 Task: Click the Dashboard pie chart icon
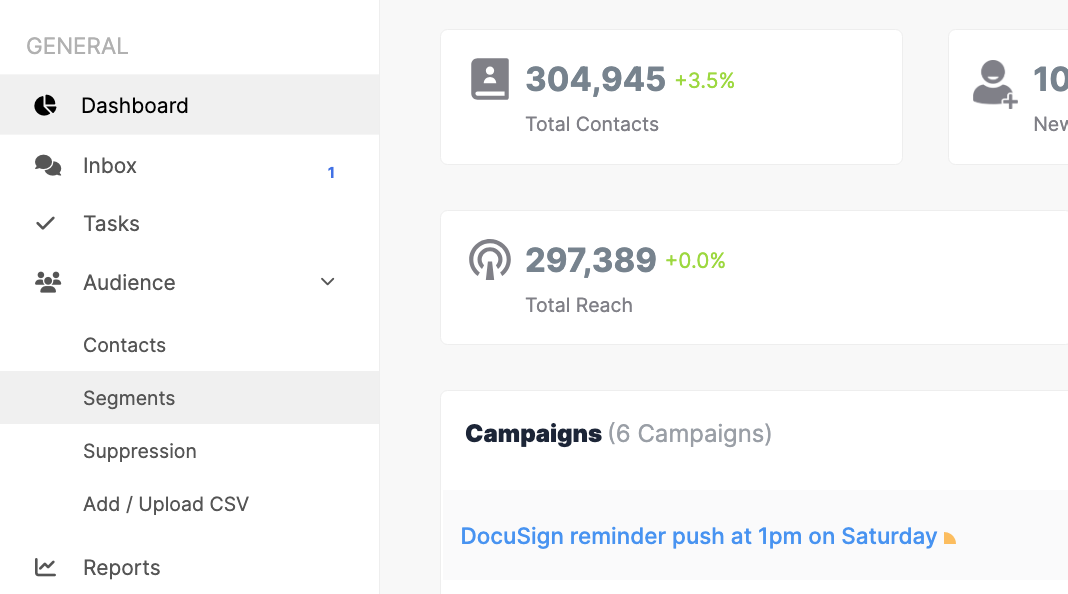45,105
